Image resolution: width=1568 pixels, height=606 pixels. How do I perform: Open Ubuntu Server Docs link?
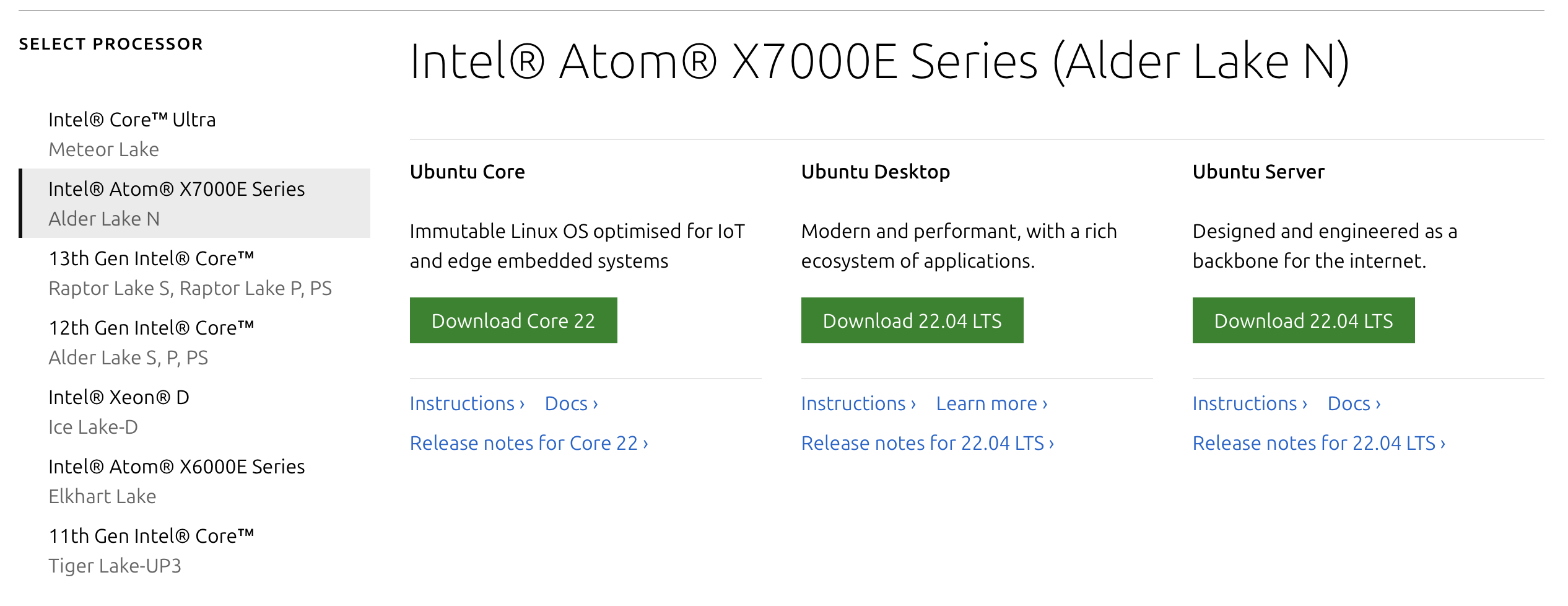1354,403
